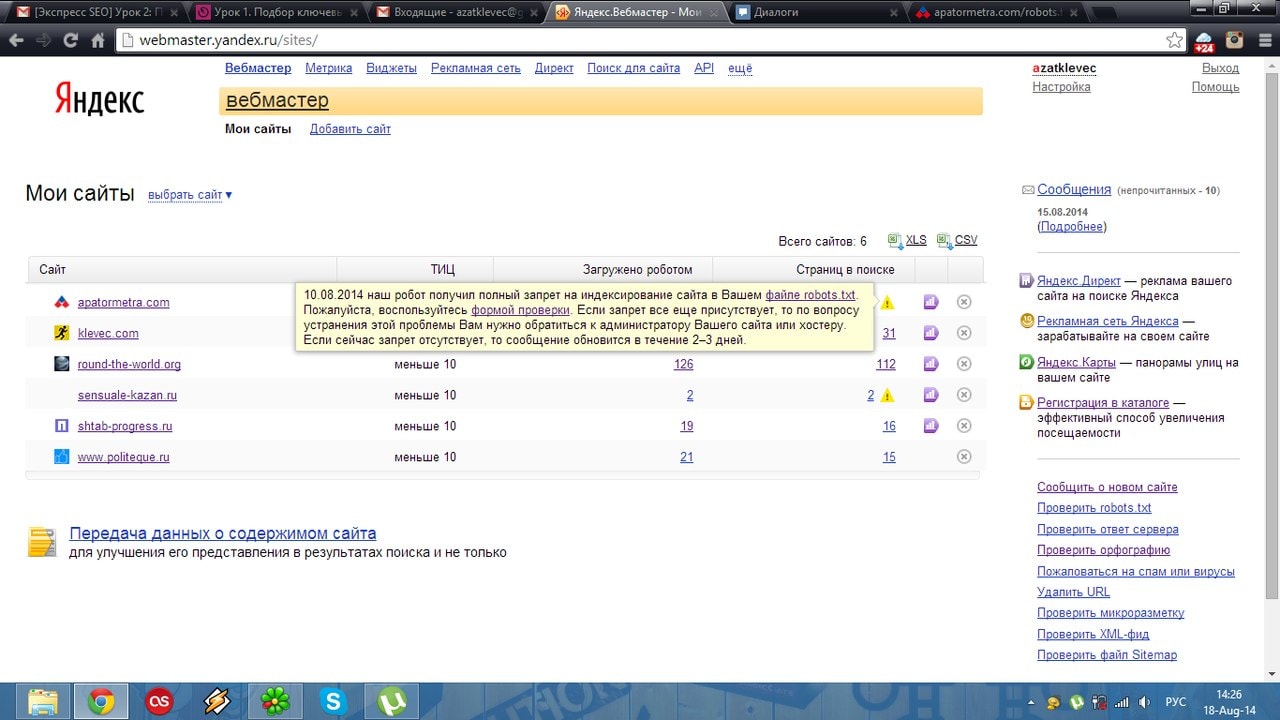The width and height of the screenshot is (1280, 720).
Task: Download the sites list as CSV
Action: (x=957, y=241)
